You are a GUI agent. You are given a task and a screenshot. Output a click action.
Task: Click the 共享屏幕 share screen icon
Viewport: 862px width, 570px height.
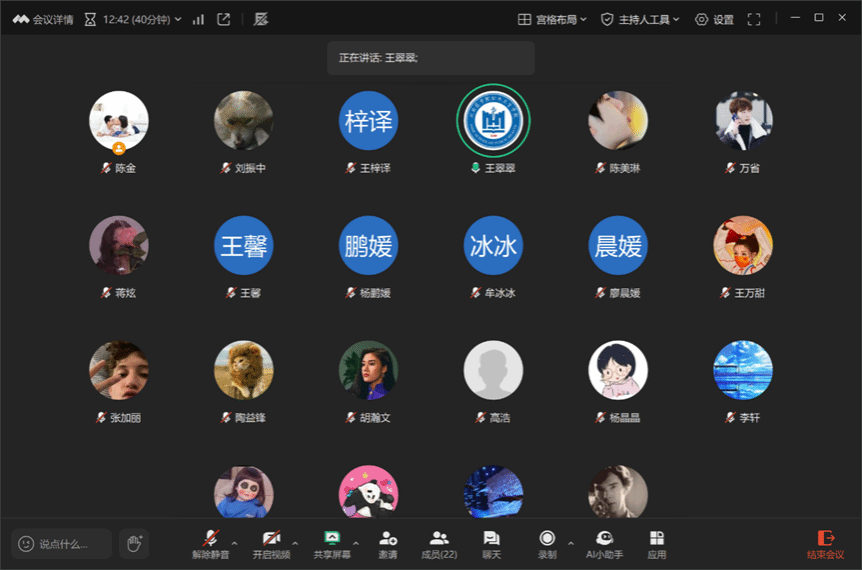click(x=332, y=543)
